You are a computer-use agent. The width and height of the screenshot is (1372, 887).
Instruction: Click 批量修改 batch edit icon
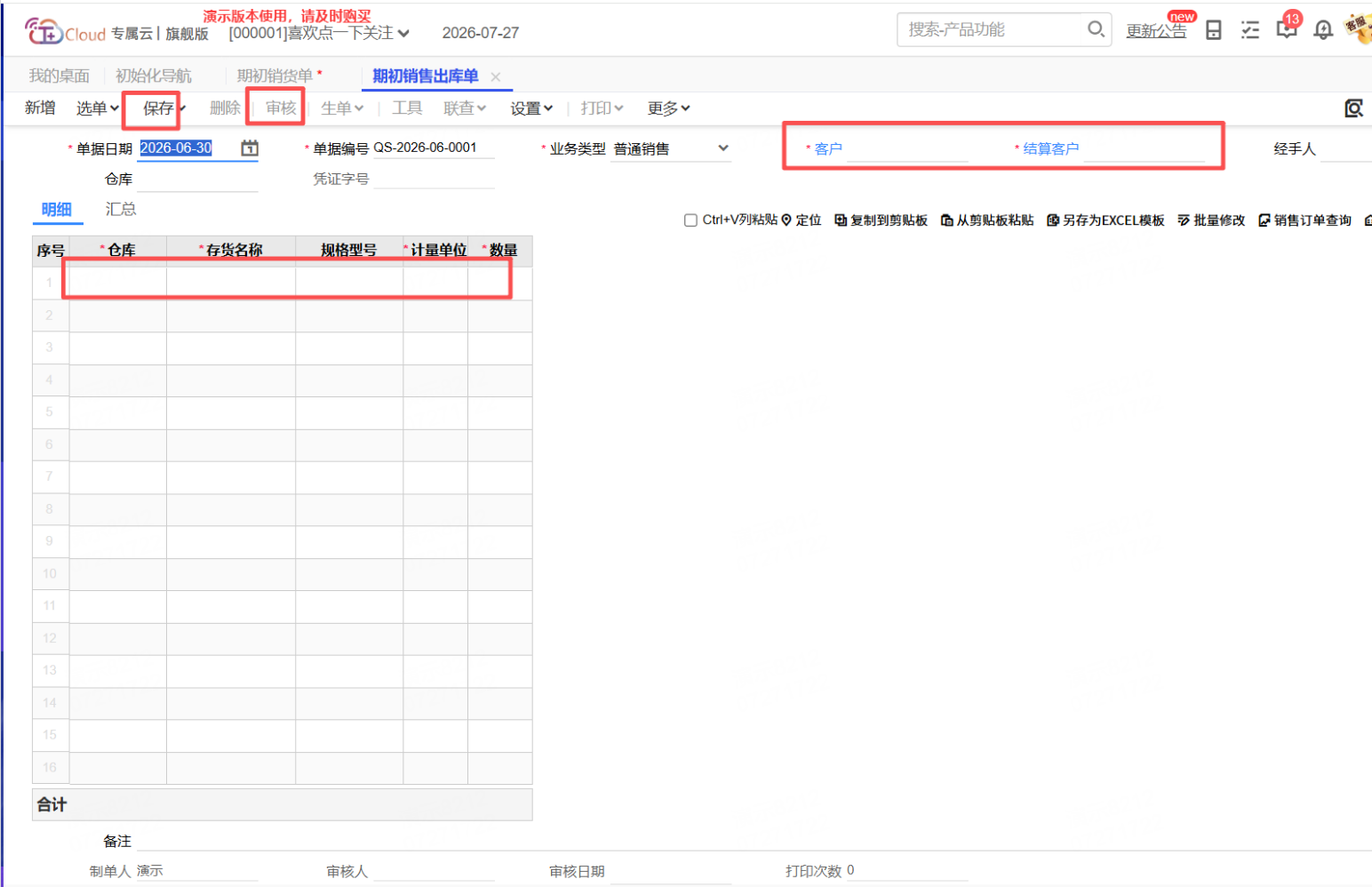pyautogui.click(x=1184, y=220)
